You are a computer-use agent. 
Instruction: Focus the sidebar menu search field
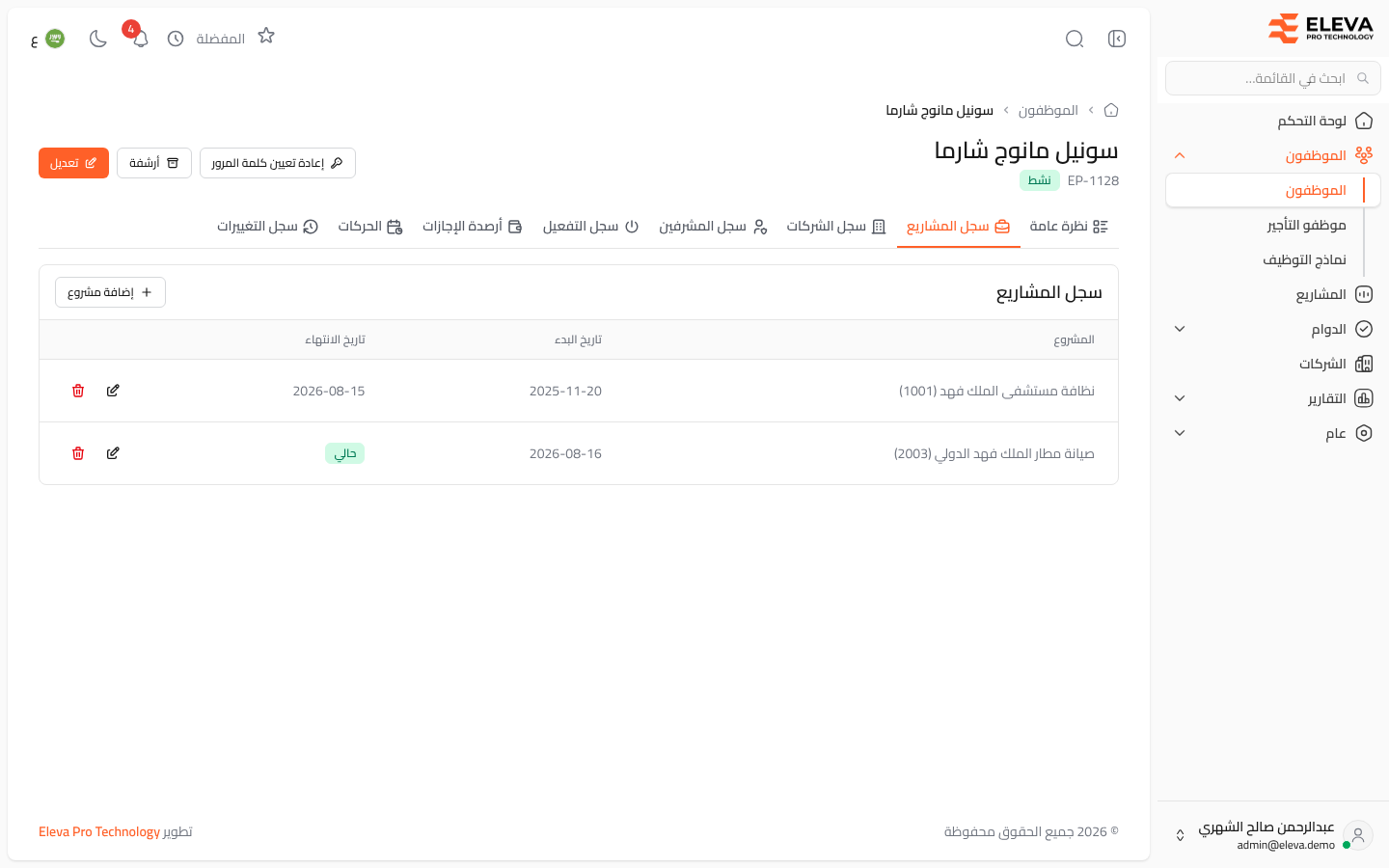tap(1273, 78)
